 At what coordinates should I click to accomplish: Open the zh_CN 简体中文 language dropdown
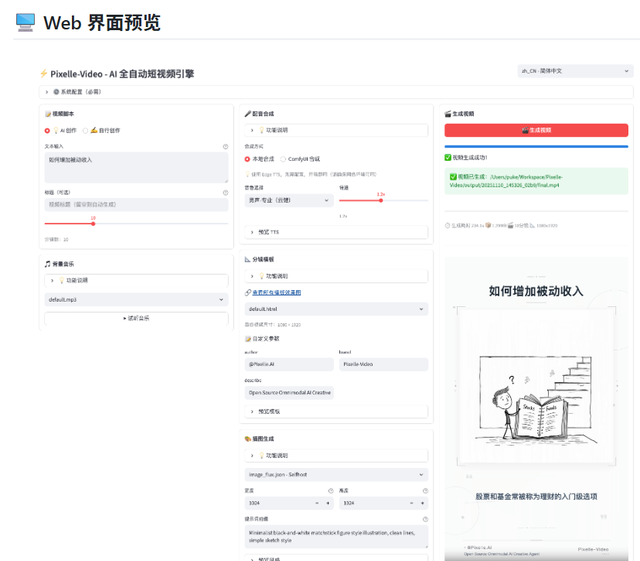coord(575,71)
